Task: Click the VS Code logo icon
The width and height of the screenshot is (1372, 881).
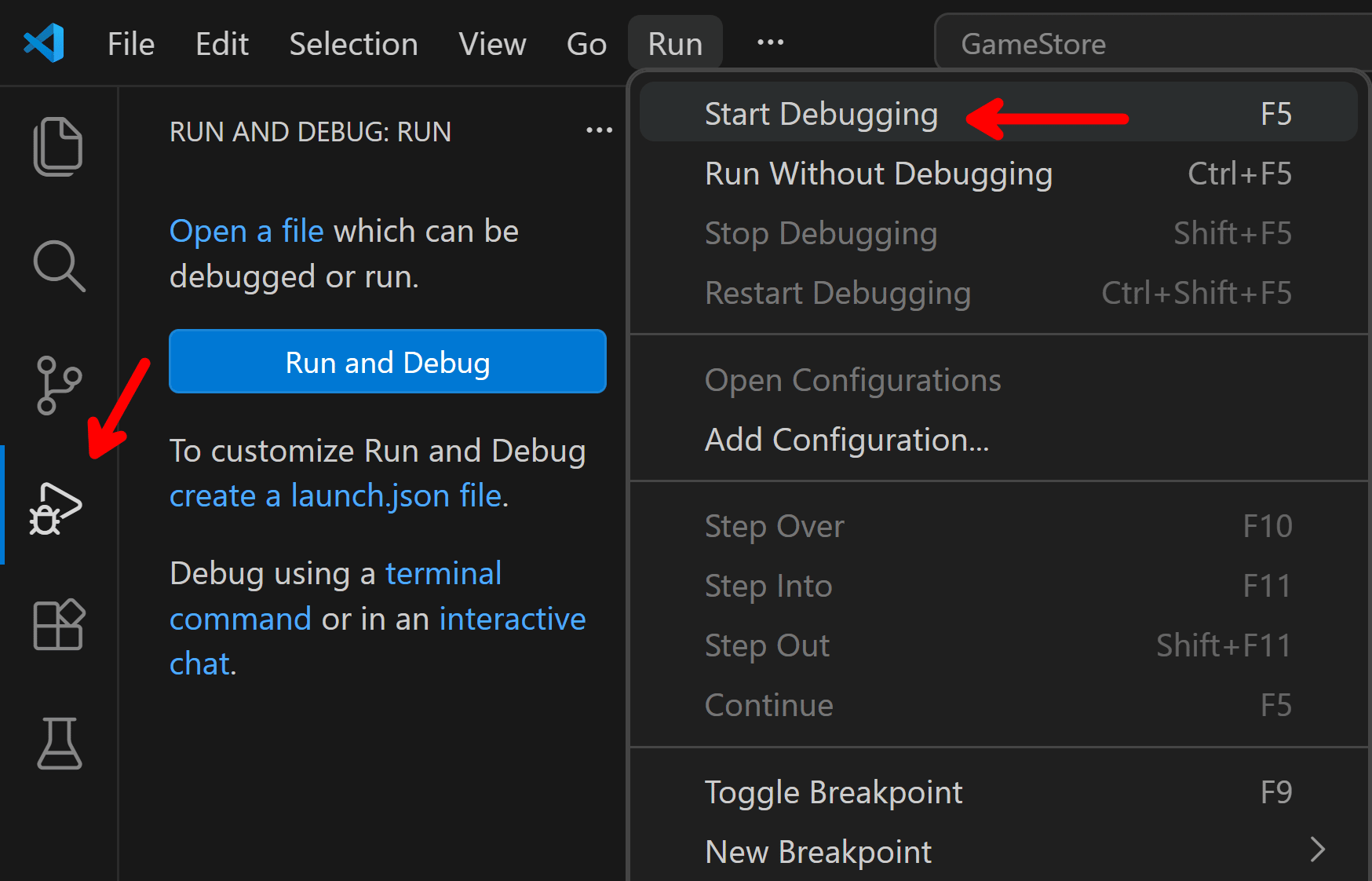Action: point(44,43)
